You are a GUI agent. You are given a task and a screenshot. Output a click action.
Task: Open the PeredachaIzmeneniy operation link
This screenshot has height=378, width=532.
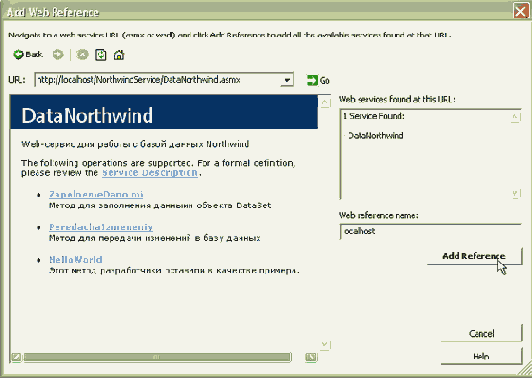coord(101,227)
